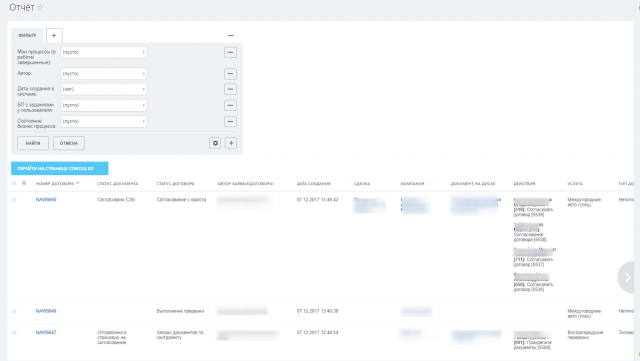Screen dimensions: 640x361
Task: Add a filter field with bottom plus
Action: coord(231,143)
